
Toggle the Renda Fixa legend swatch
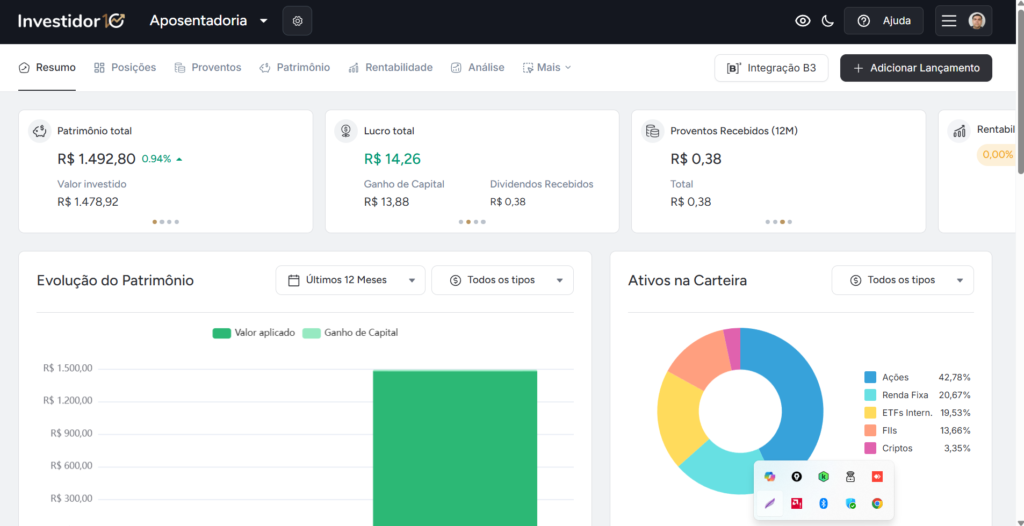pos(870,395)
